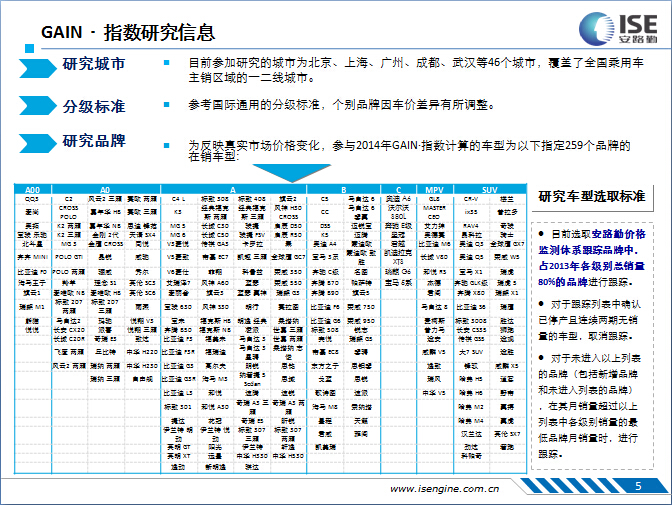Select the 东方之子 cell
Viewport: 672px width, 505px height.
pyautogui.click(x=324, y=367)
